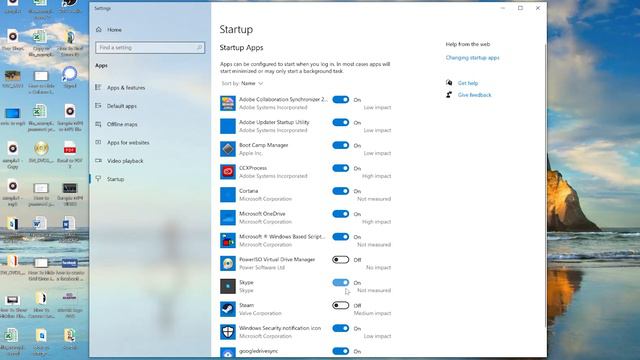
Task: Open Apps for websites page
Action: coord(128,143)
